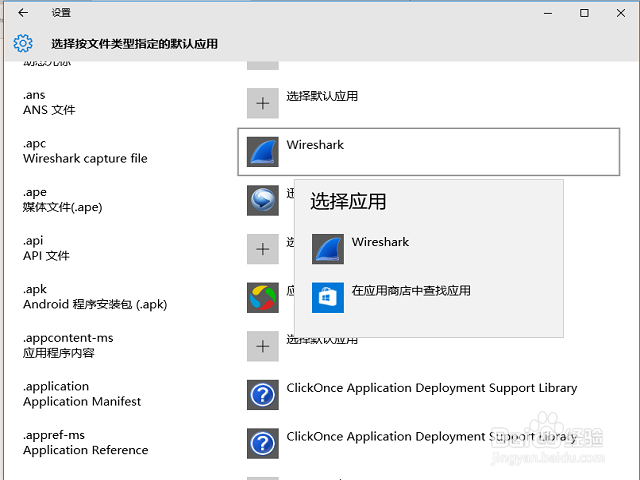Image resolution: width=640 pixels, height=480 pixels.
Task: Click the Wireshark icon next to .apc
Action: (263, 152)
